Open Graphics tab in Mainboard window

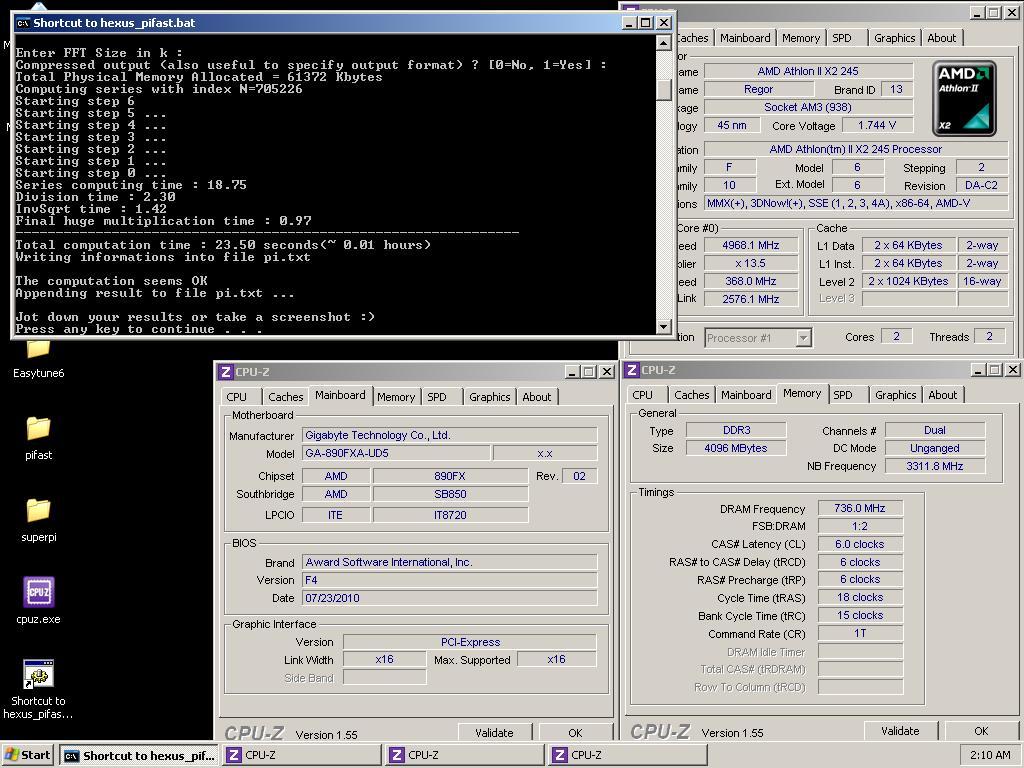(489, 396)
